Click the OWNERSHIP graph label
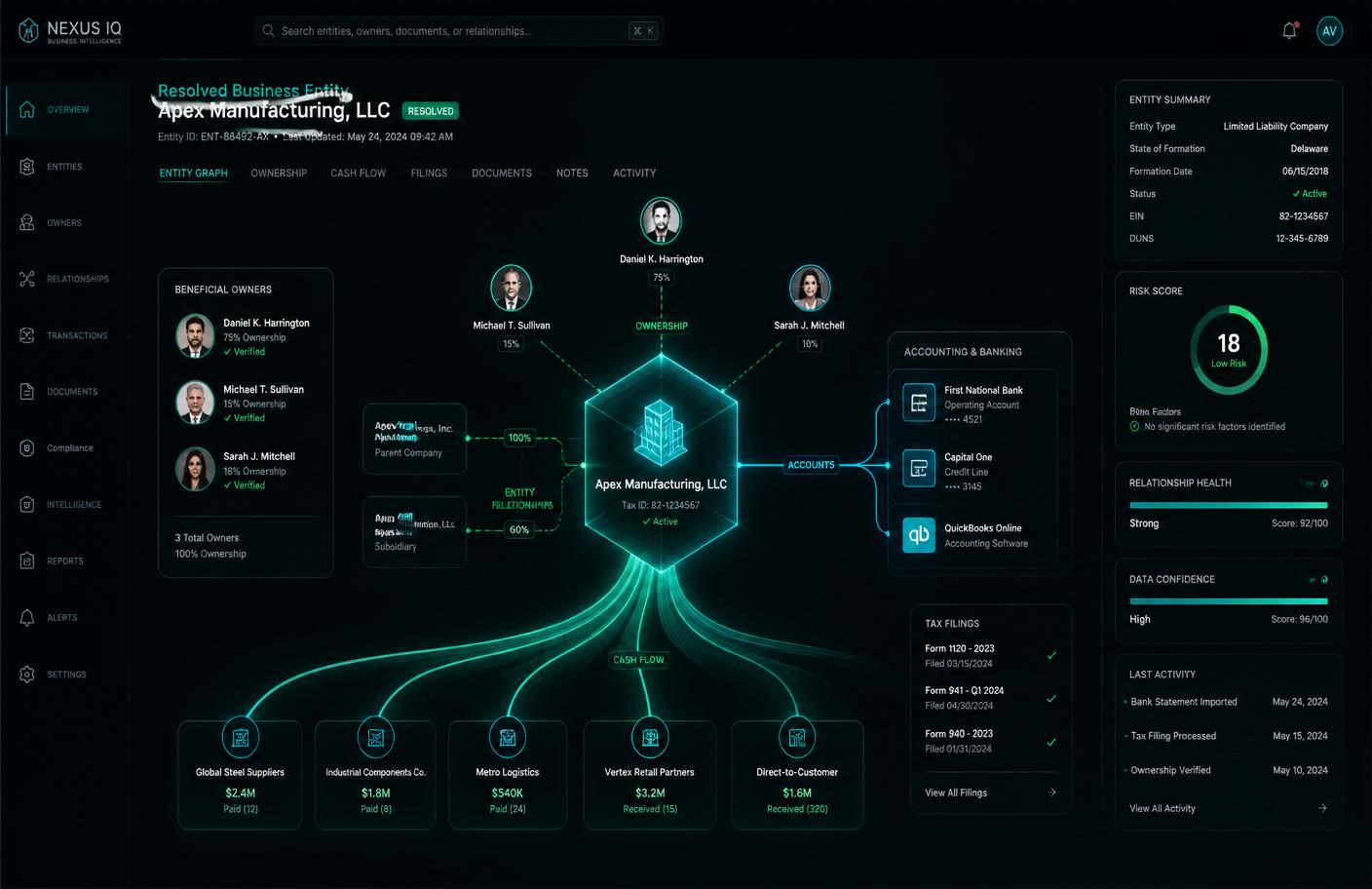 pyautogui.click(x=662, y=326)
